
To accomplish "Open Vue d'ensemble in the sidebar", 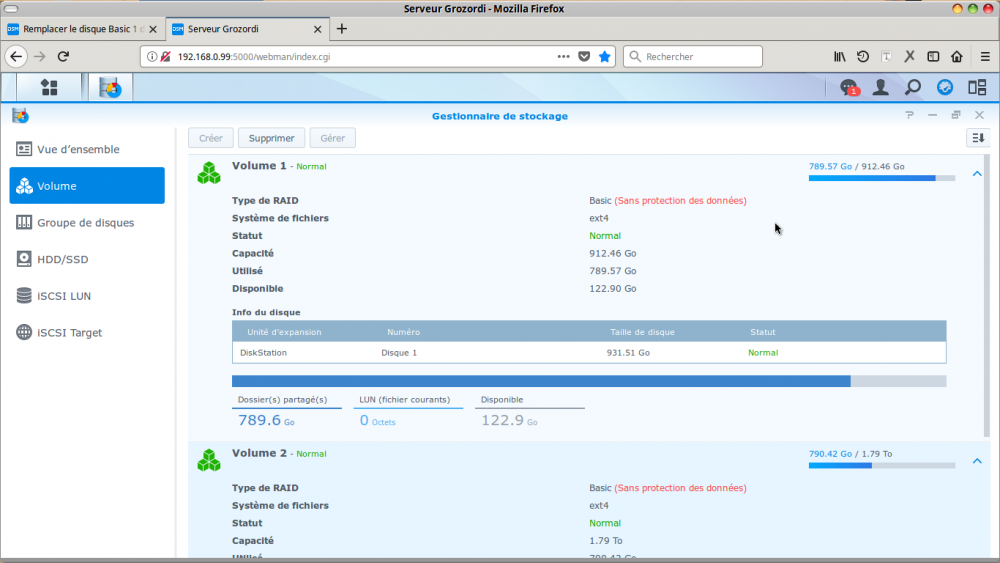I will pyautogui.click(x=87, y=149).
